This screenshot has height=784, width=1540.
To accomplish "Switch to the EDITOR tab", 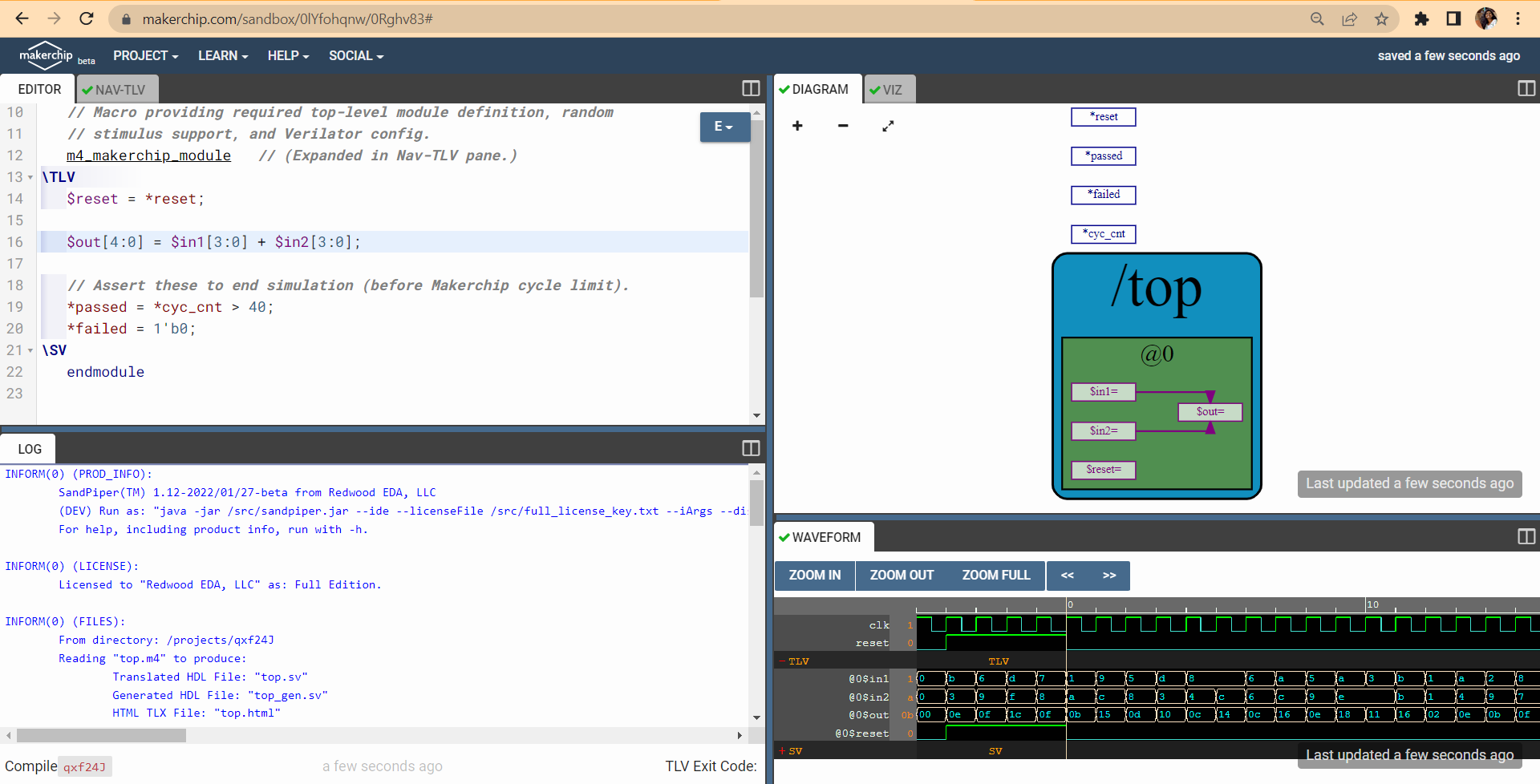I will tap(38, 89).
